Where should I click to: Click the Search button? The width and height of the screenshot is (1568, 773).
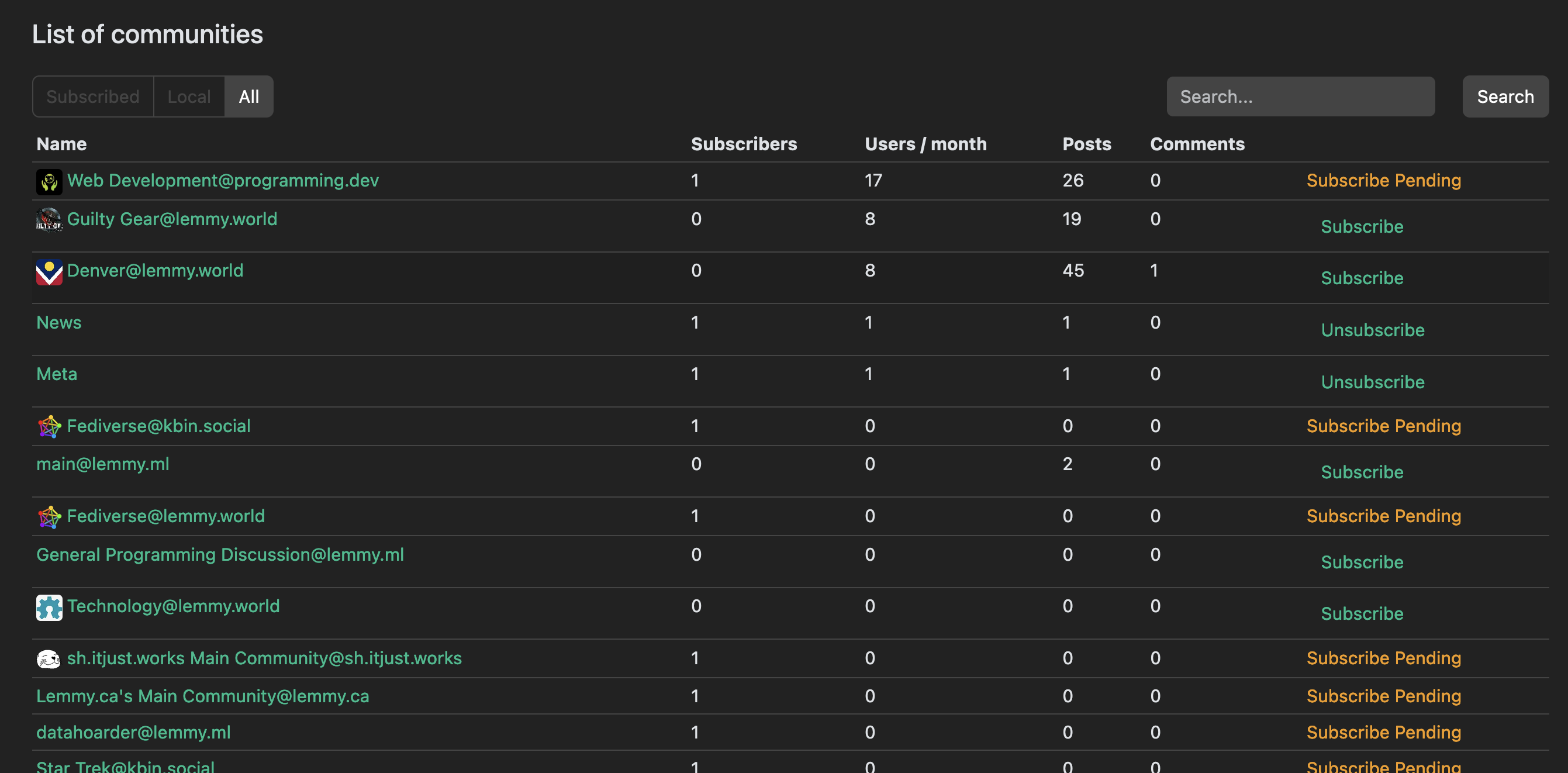click(1505, 97)
